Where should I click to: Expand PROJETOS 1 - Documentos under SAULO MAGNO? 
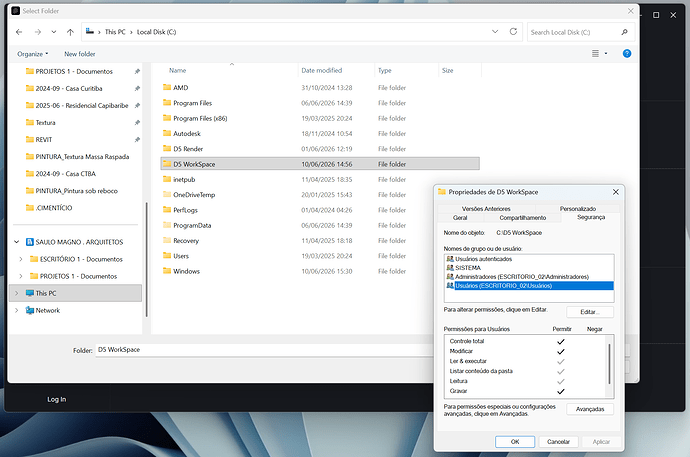21,276
